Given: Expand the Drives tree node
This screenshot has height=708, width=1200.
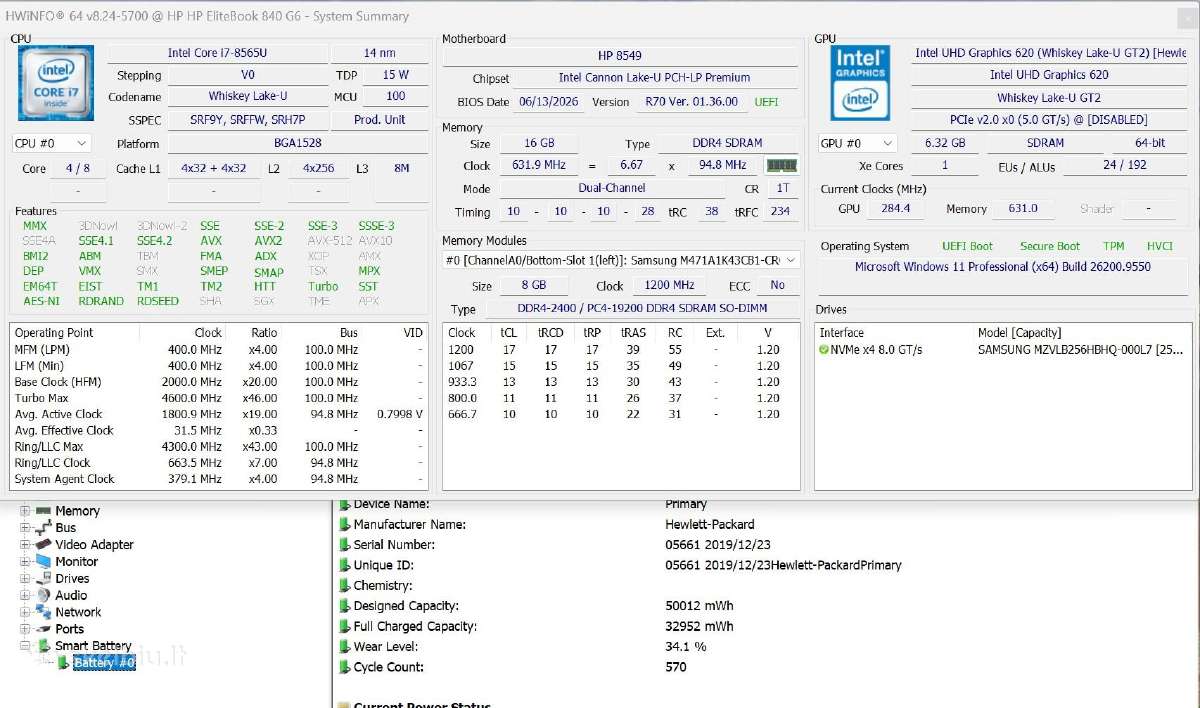Looking at the screenshot, I should (25, 579).
